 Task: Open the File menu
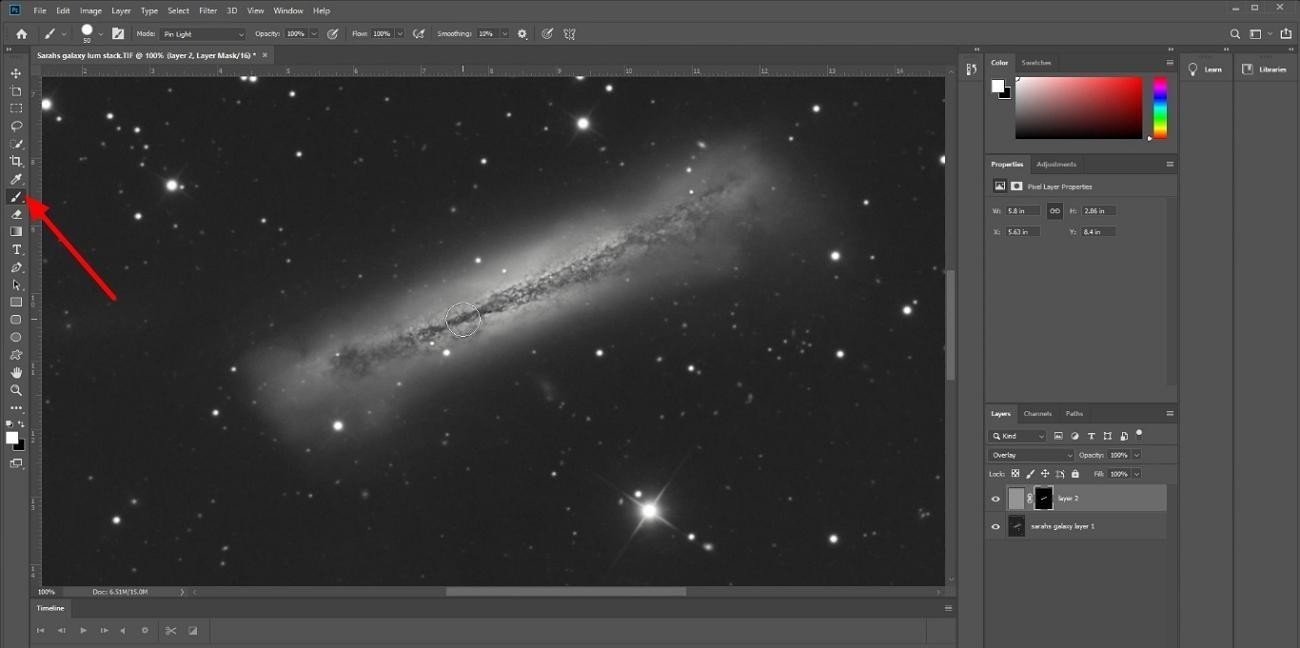39,10
